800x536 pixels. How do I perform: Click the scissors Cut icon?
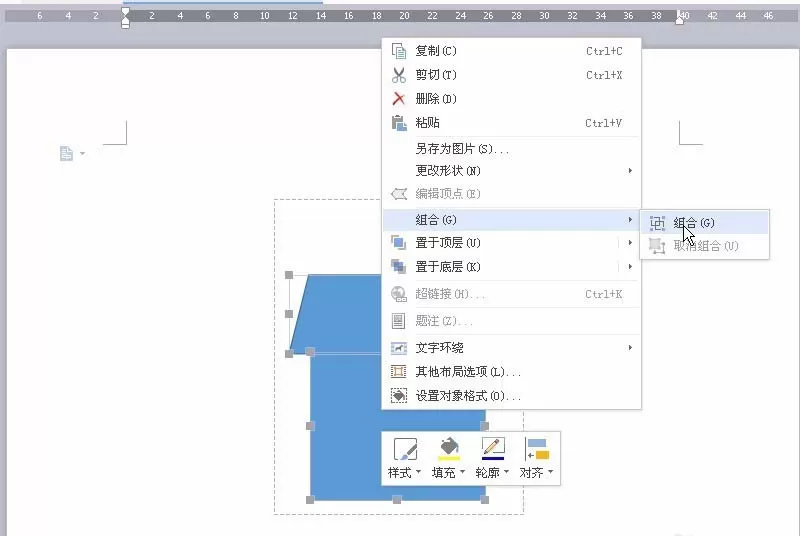(399, 75)
